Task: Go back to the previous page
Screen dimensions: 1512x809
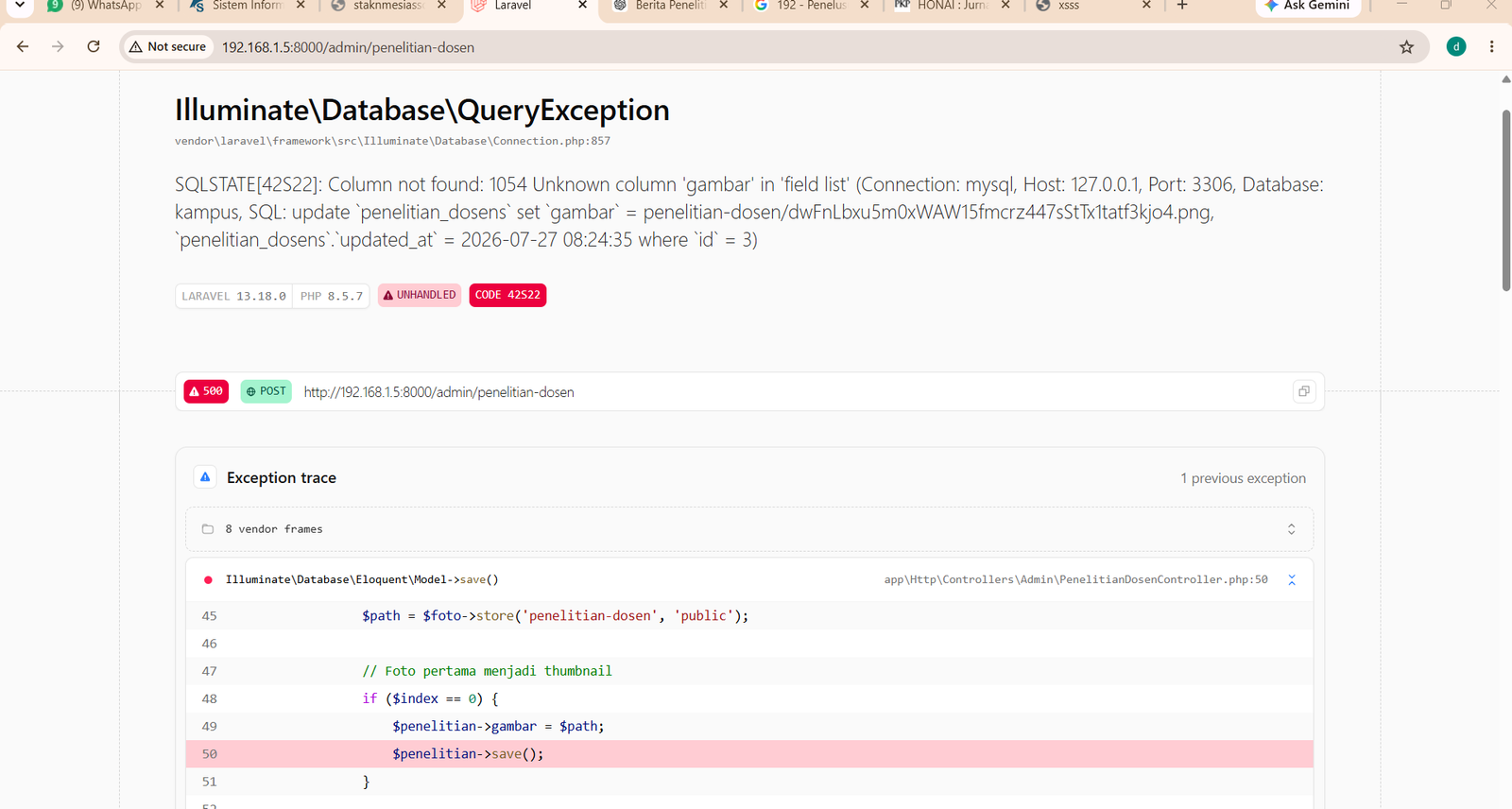Action: (23, 46)
